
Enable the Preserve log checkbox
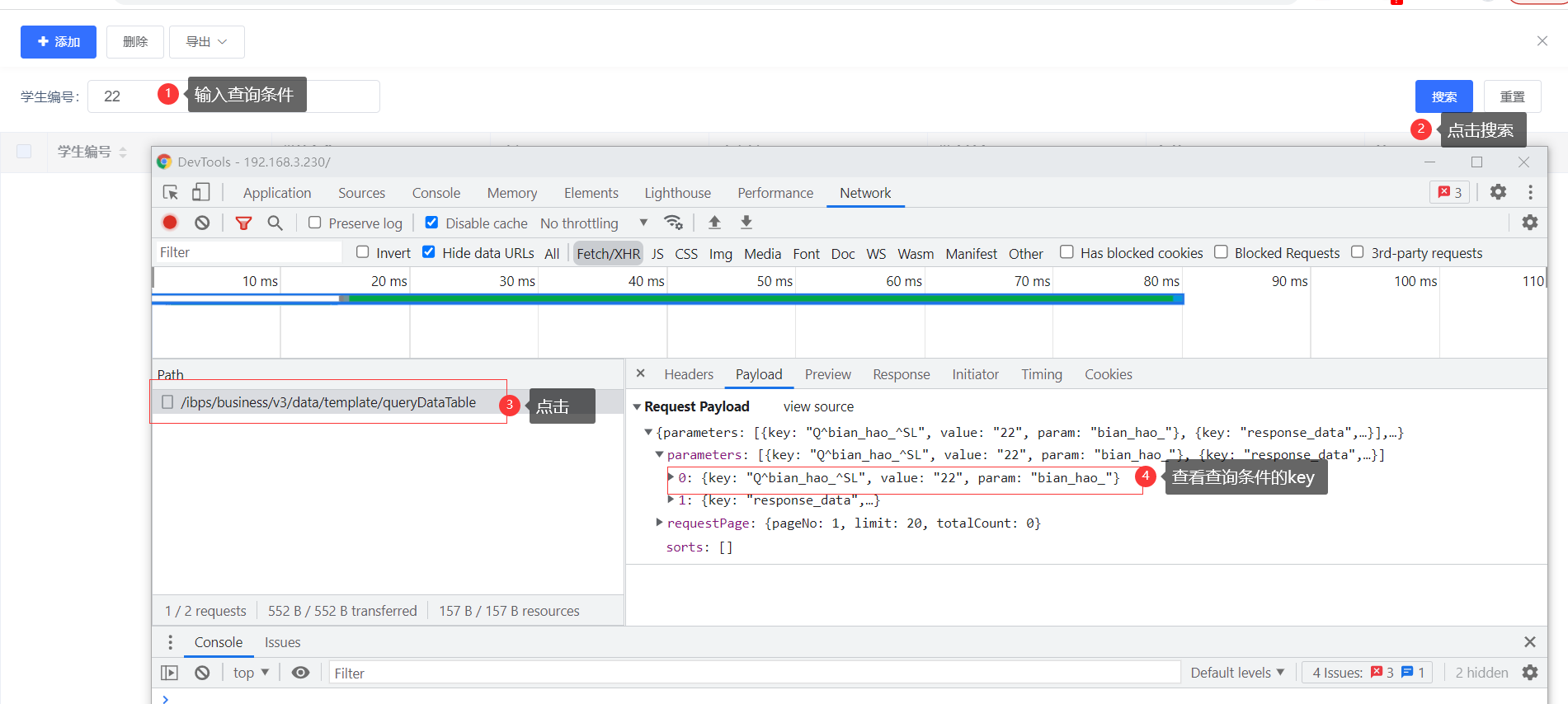coord(314,223)
